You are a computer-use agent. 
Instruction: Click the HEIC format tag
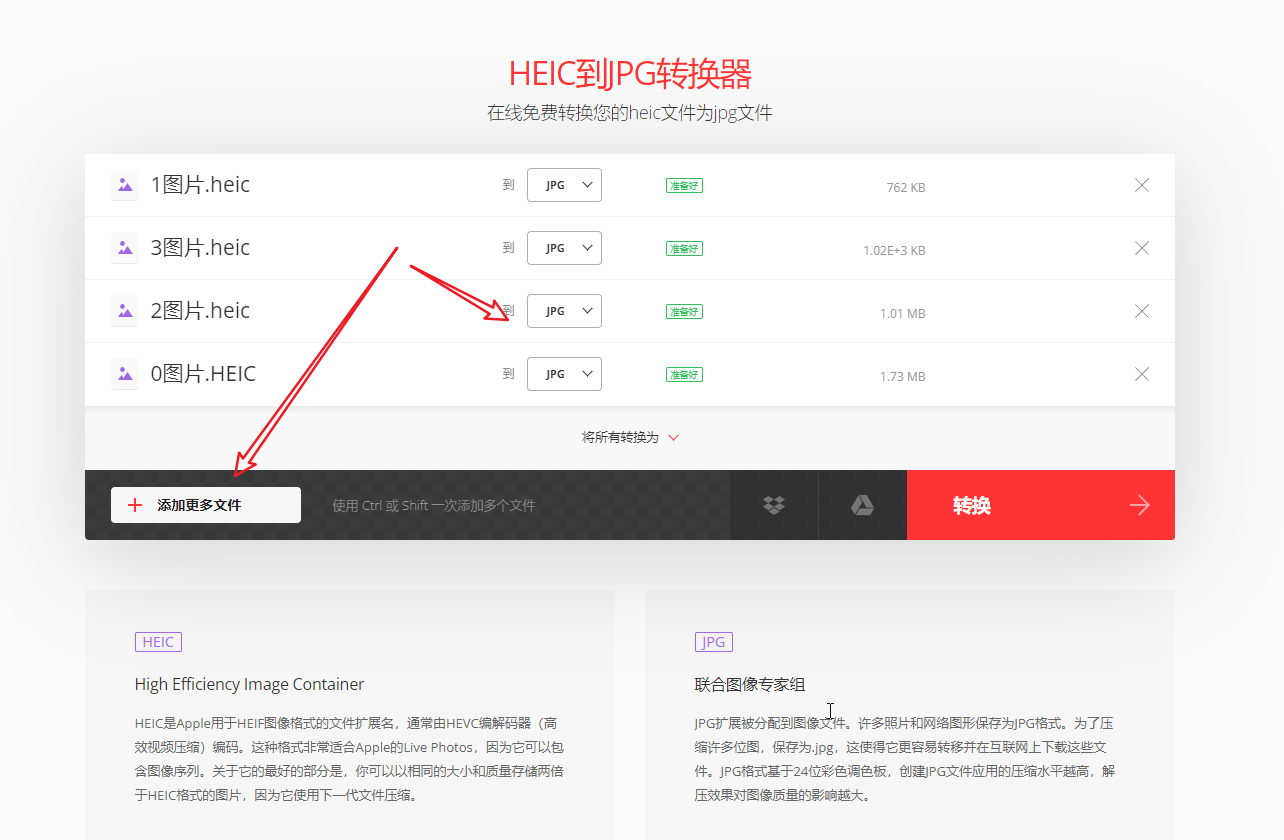158,642
